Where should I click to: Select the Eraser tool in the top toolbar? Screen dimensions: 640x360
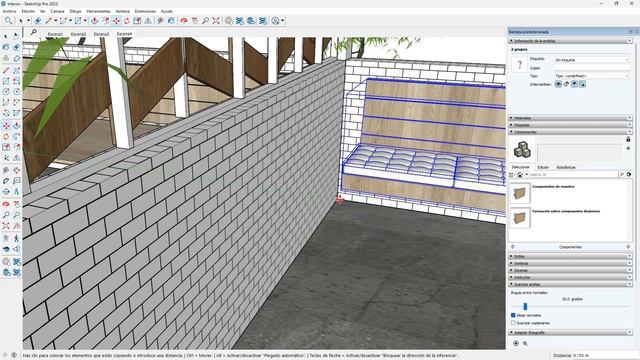click(x=38, y=20)
